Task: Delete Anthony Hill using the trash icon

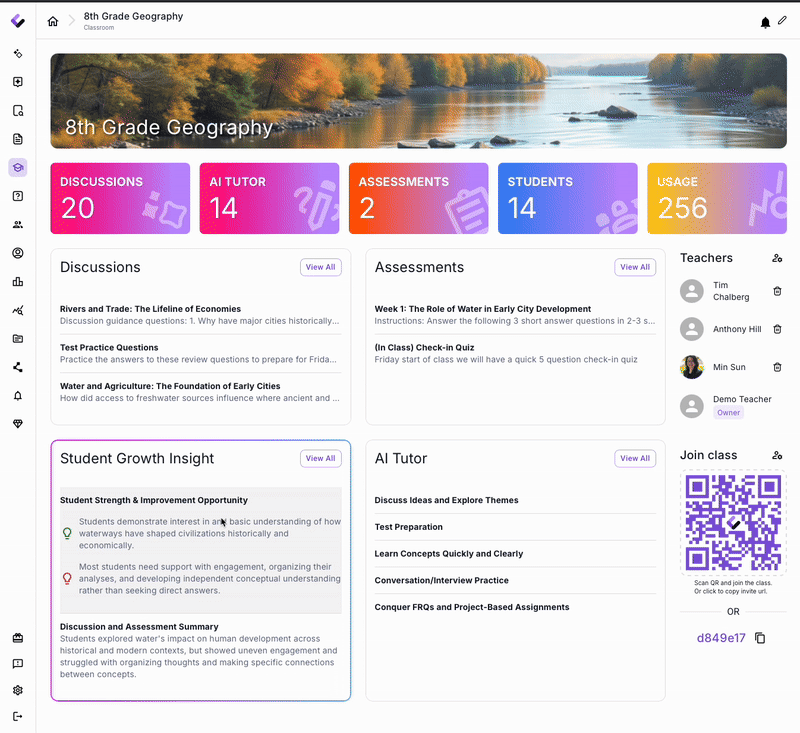Action: point(777,329)
